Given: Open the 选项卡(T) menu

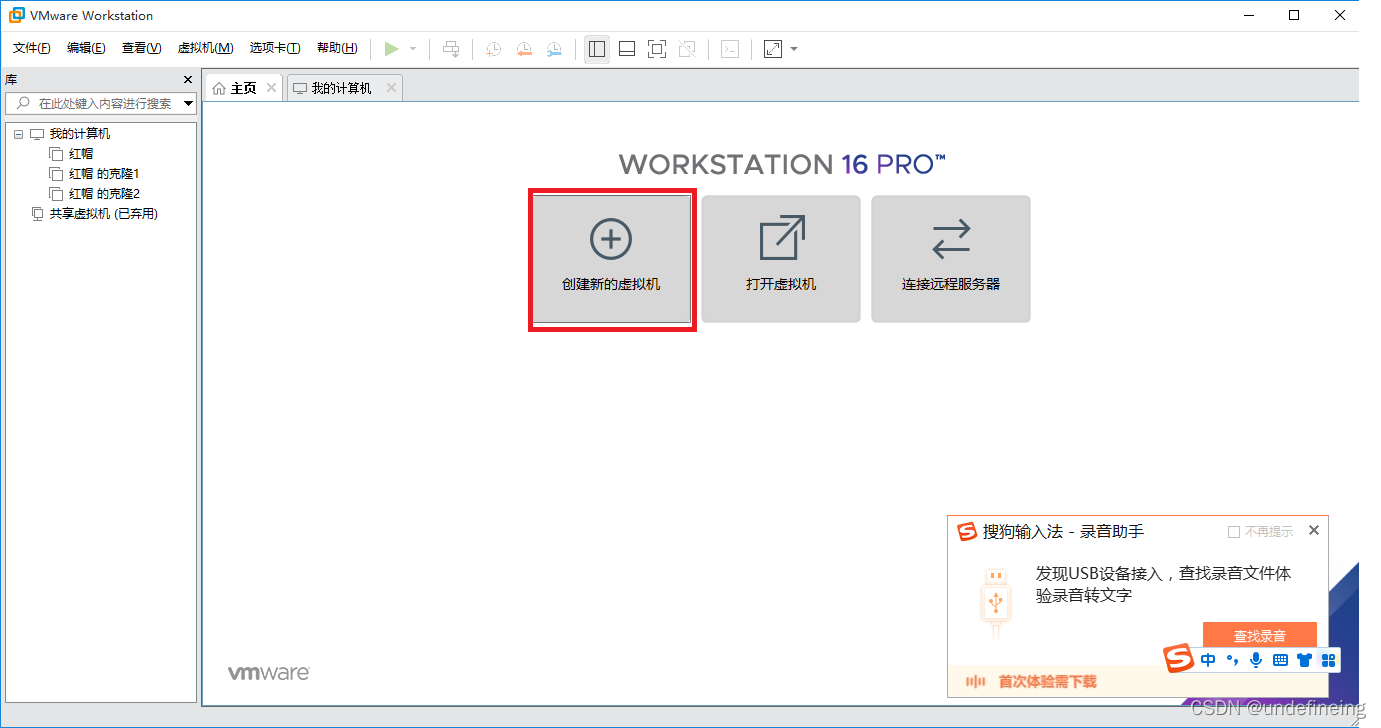Looking at the screenshot, I should click(x=275, y=48).
